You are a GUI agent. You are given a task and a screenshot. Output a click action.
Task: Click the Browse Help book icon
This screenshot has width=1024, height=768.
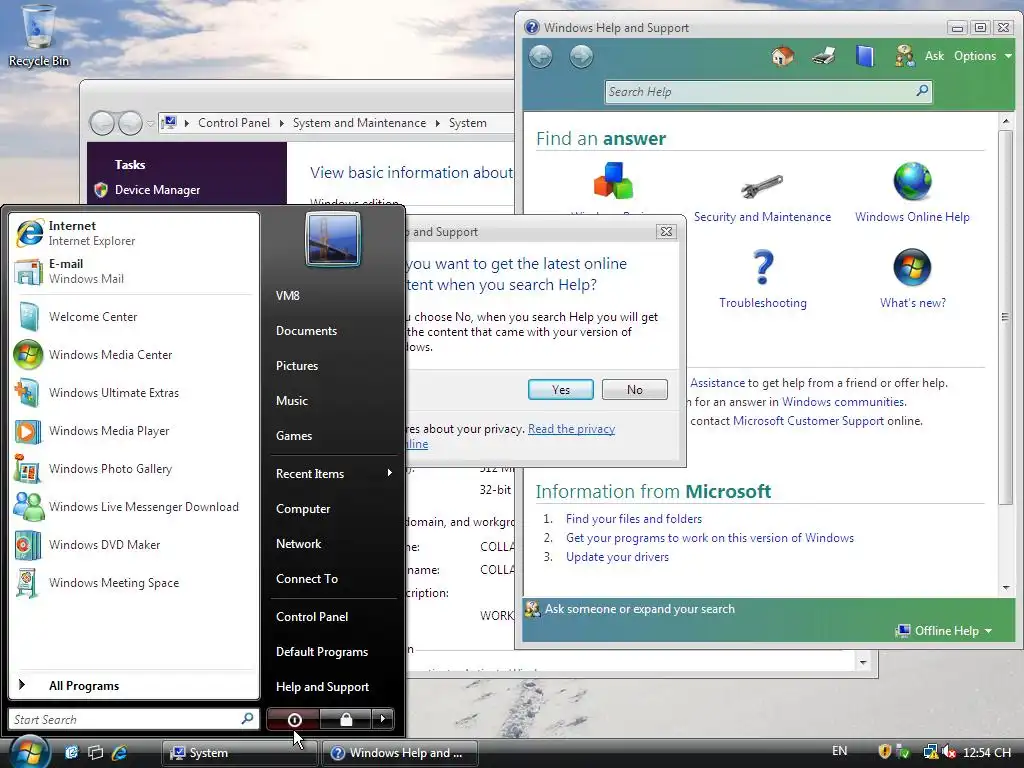865,56
